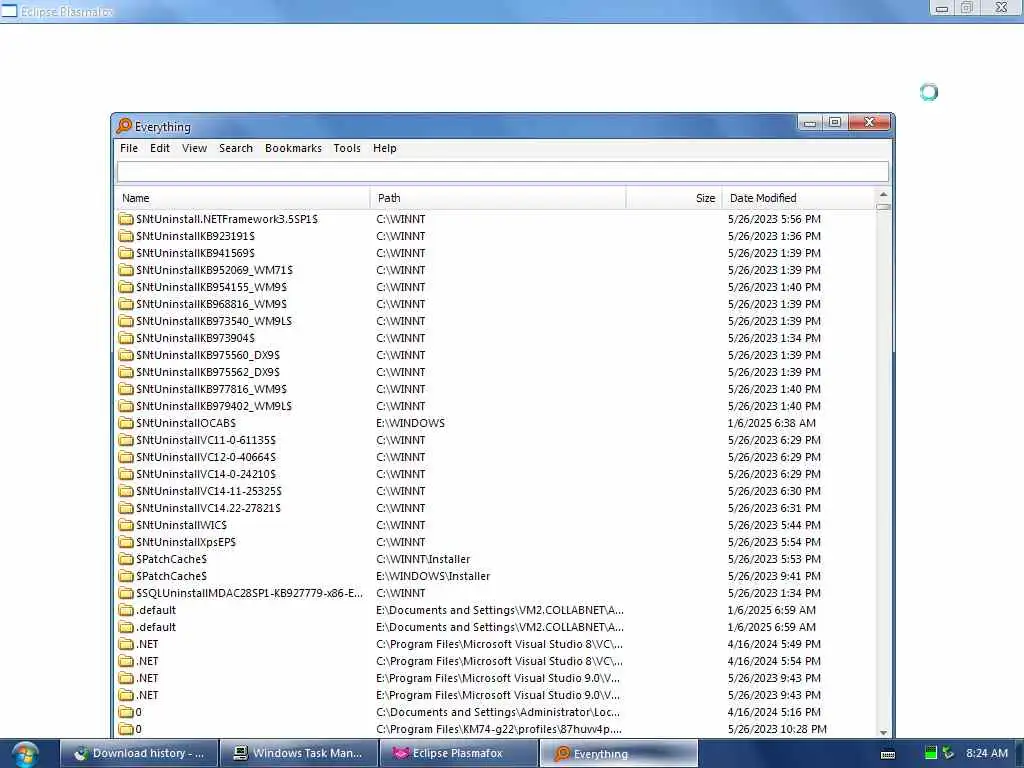
Task: Click date 5/26/2023 10:28 PM cell
Action: 777,729
